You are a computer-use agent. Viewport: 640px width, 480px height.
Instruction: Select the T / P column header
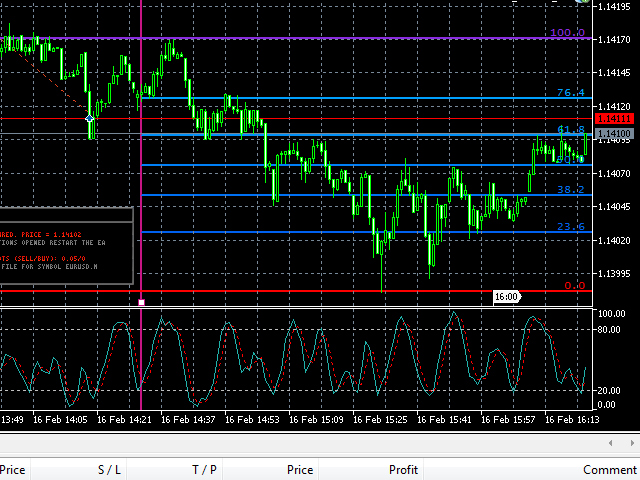(204, 470)
